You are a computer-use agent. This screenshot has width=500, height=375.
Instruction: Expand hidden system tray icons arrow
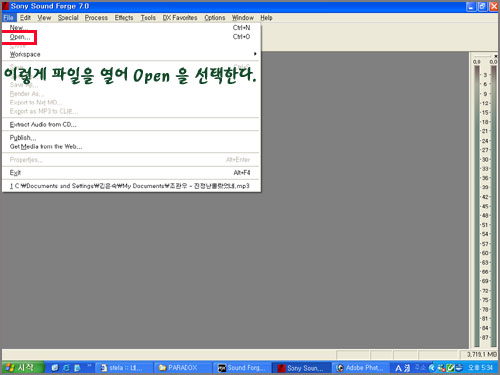click(x=432, y=368)
